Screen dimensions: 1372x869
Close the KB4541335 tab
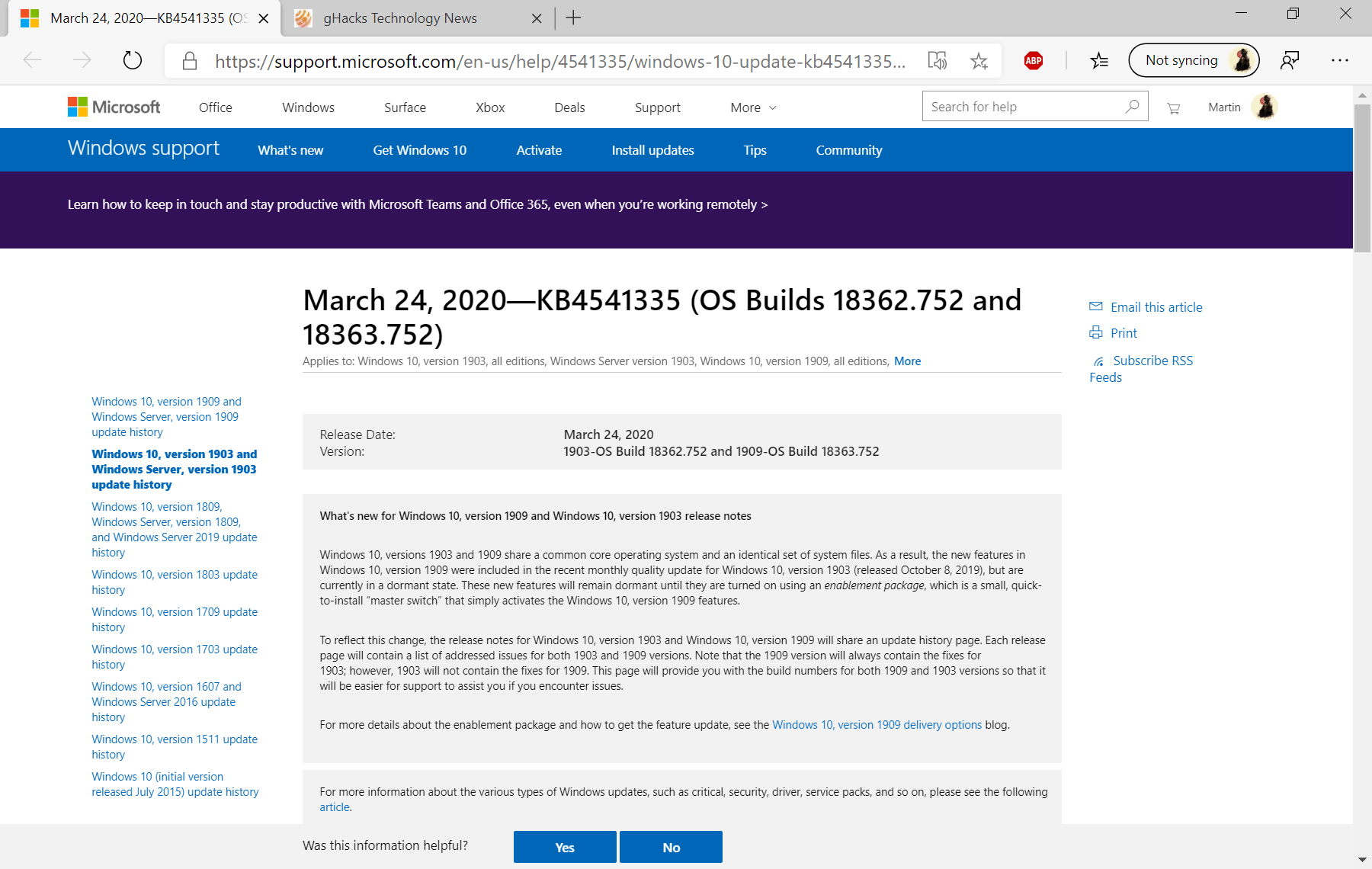coord(264,18)
